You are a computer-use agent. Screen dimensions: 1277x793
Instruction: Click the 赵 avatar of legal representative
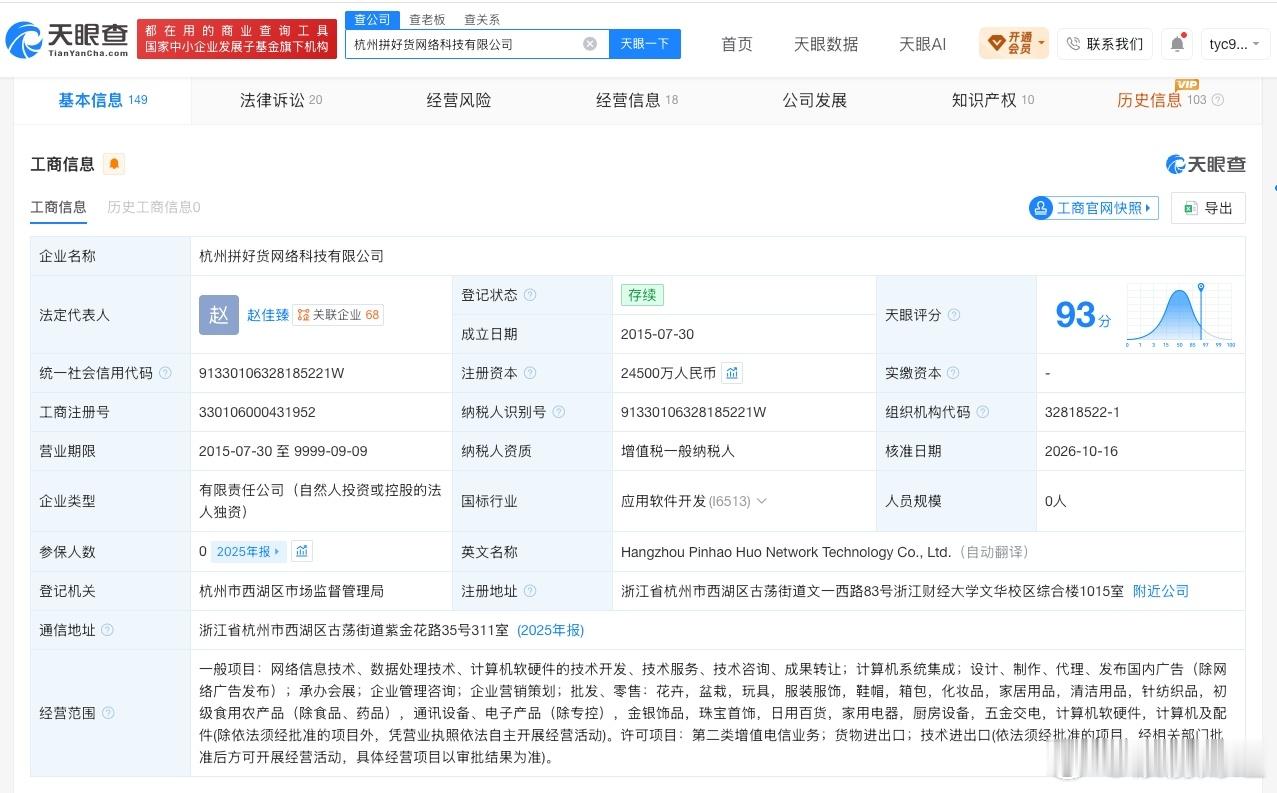pos(219,315)
